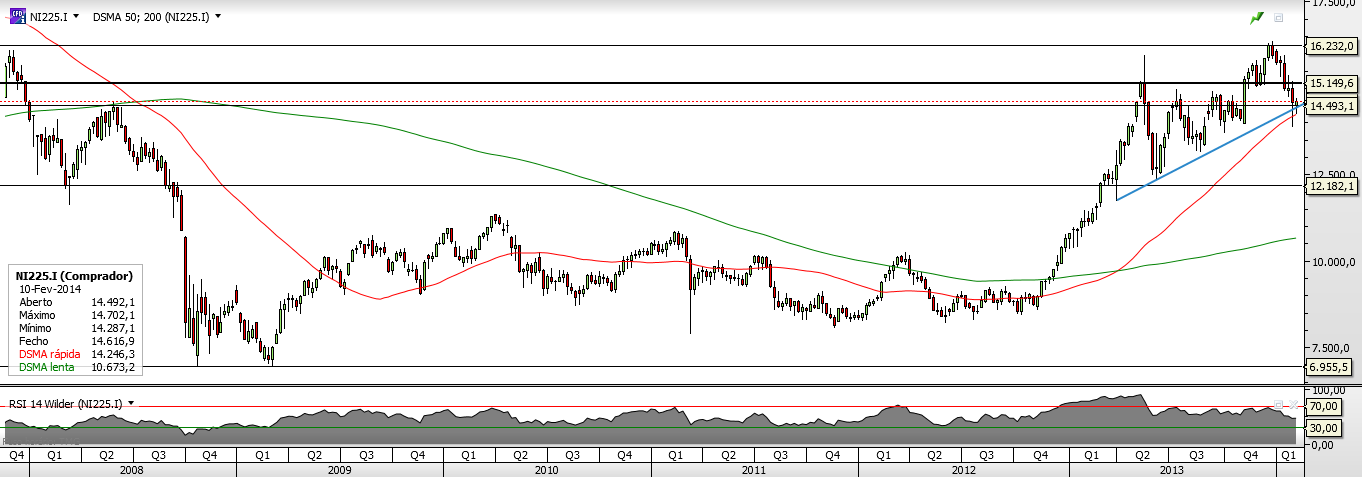Image resolution: width=1362 pixels, height=477 pixels.
Task: Click the 2011 year label on time axis
Action: [754, 469]
